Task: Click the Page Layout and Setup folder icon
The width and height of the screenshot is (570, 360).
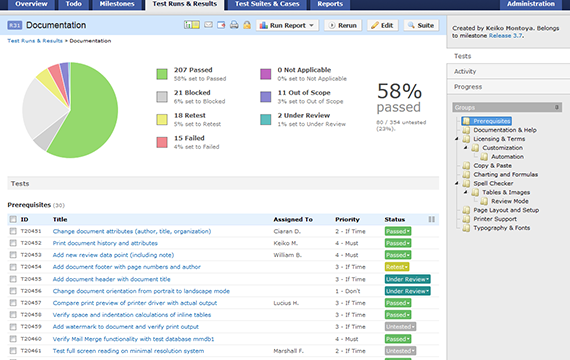Action: point(466,210)
